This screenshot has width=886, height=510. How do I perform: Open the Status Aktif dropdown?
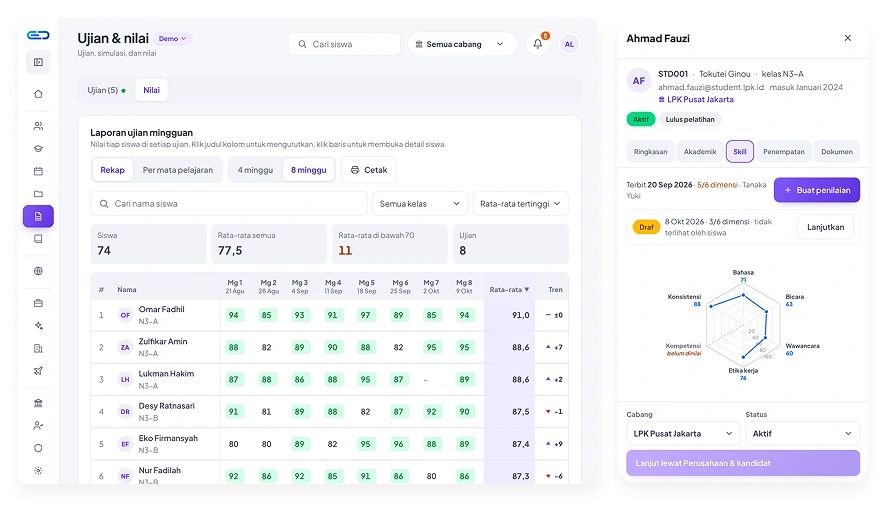(x=802, y=434)
